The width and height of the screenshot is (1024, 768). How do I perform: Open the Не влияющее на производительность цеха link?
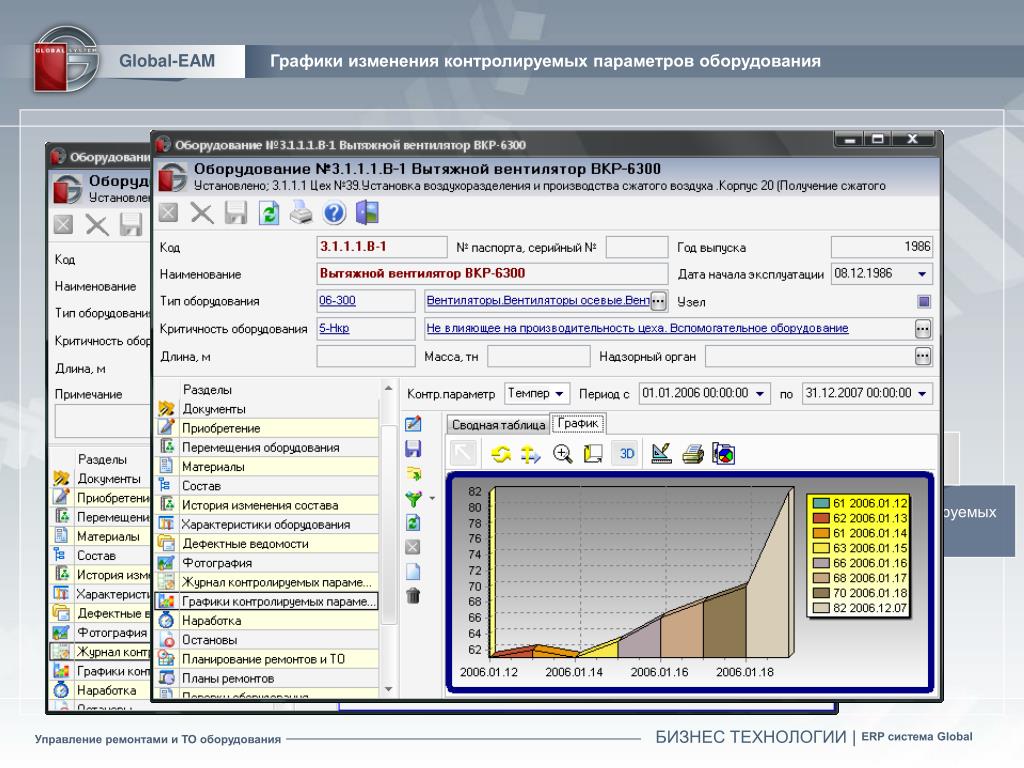point(637,328)
